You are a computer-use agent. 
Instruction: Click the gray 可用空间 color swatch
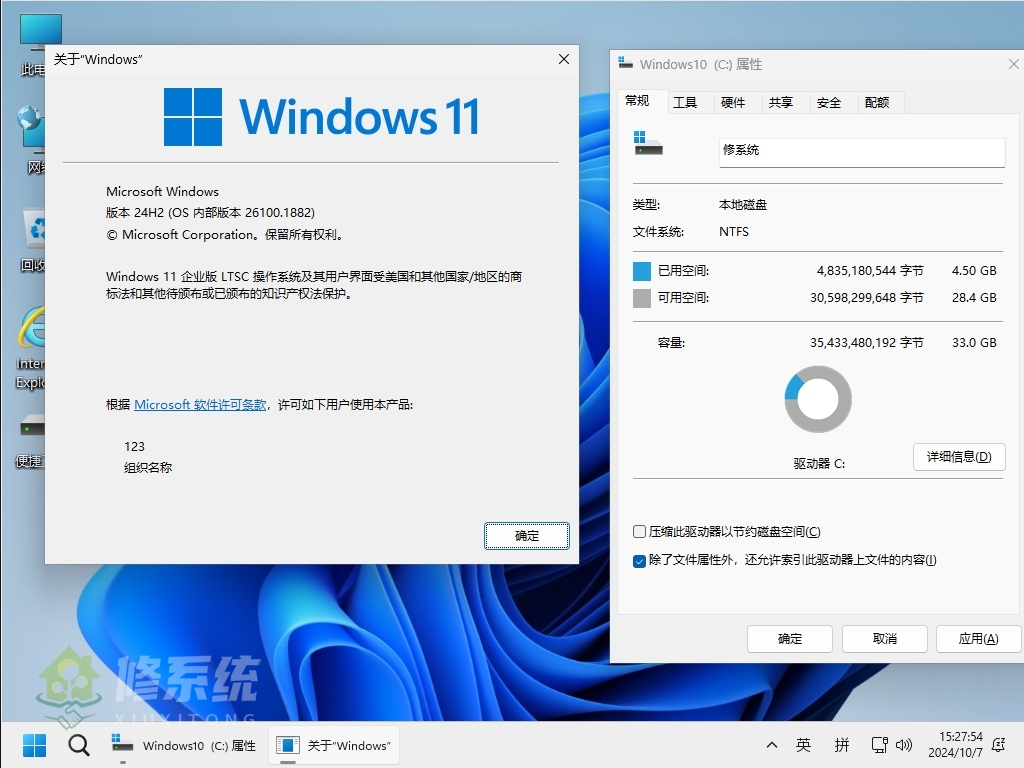click(x=642, y=298)
